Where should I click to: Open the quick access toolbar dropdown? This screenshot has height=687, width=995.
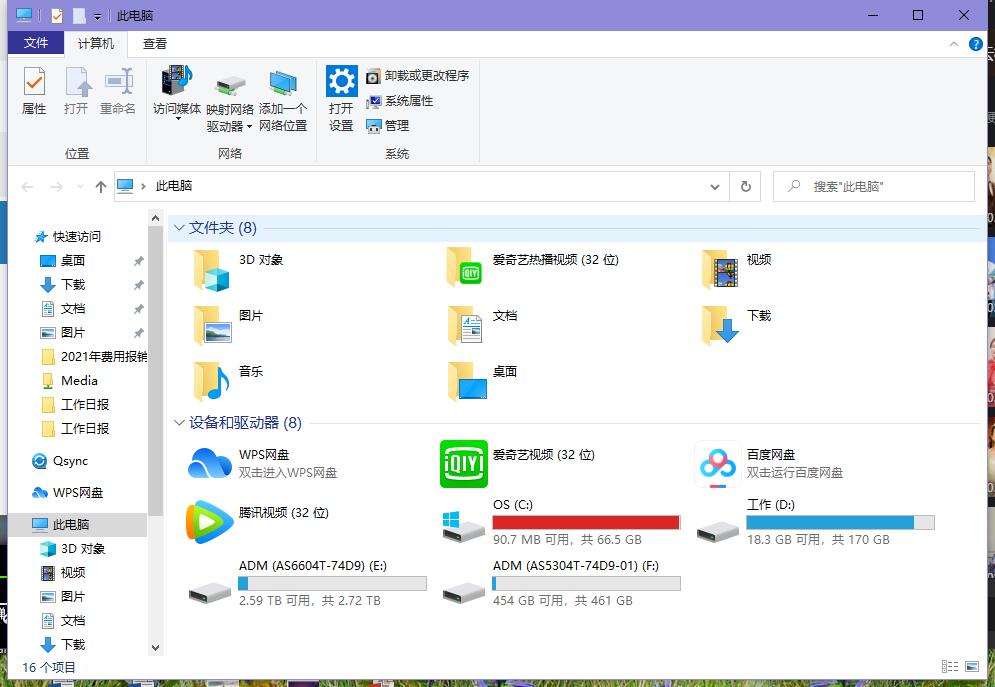coord(97,16)
